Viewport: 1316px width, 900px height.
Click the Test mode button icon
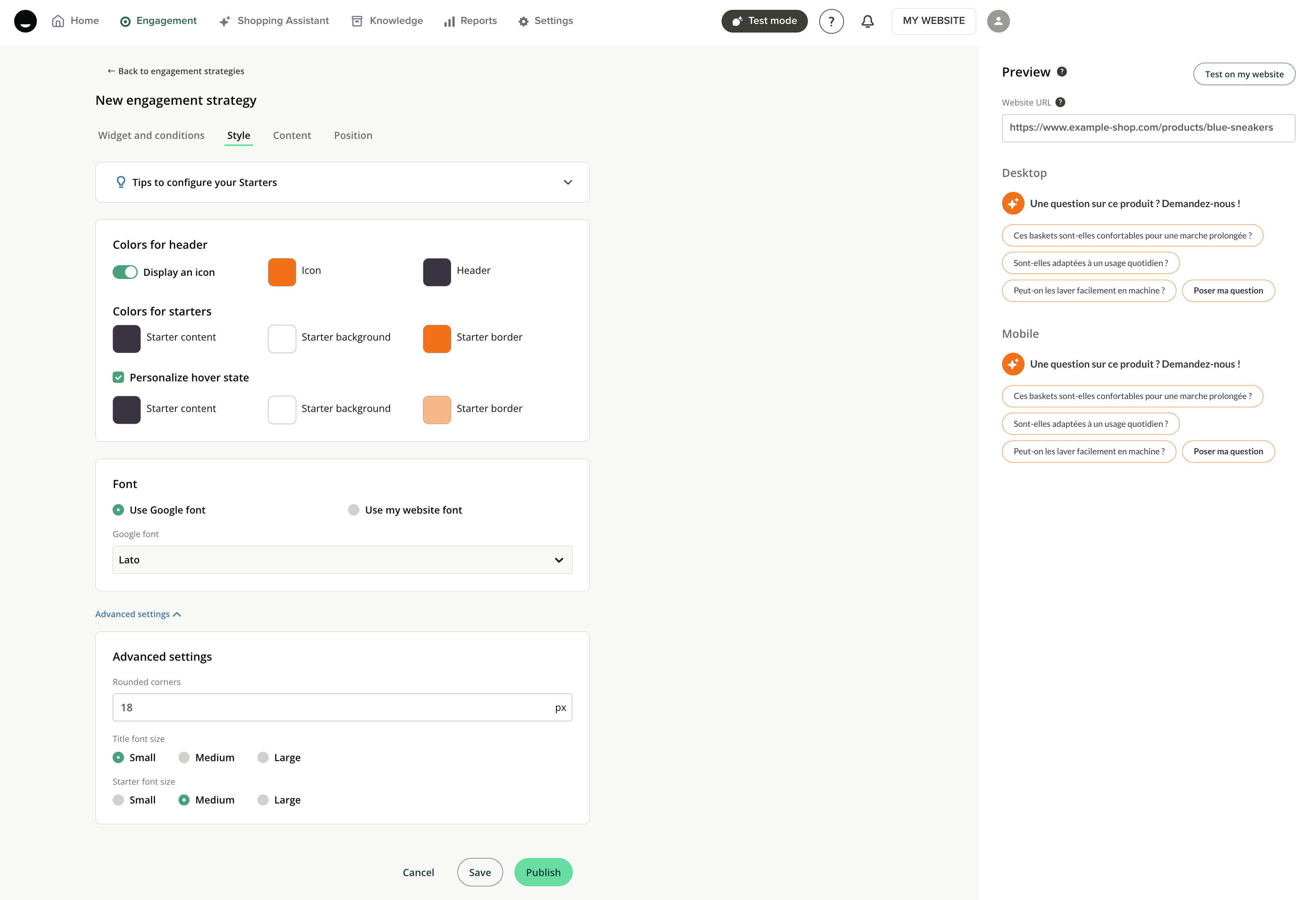coord(737,22)
